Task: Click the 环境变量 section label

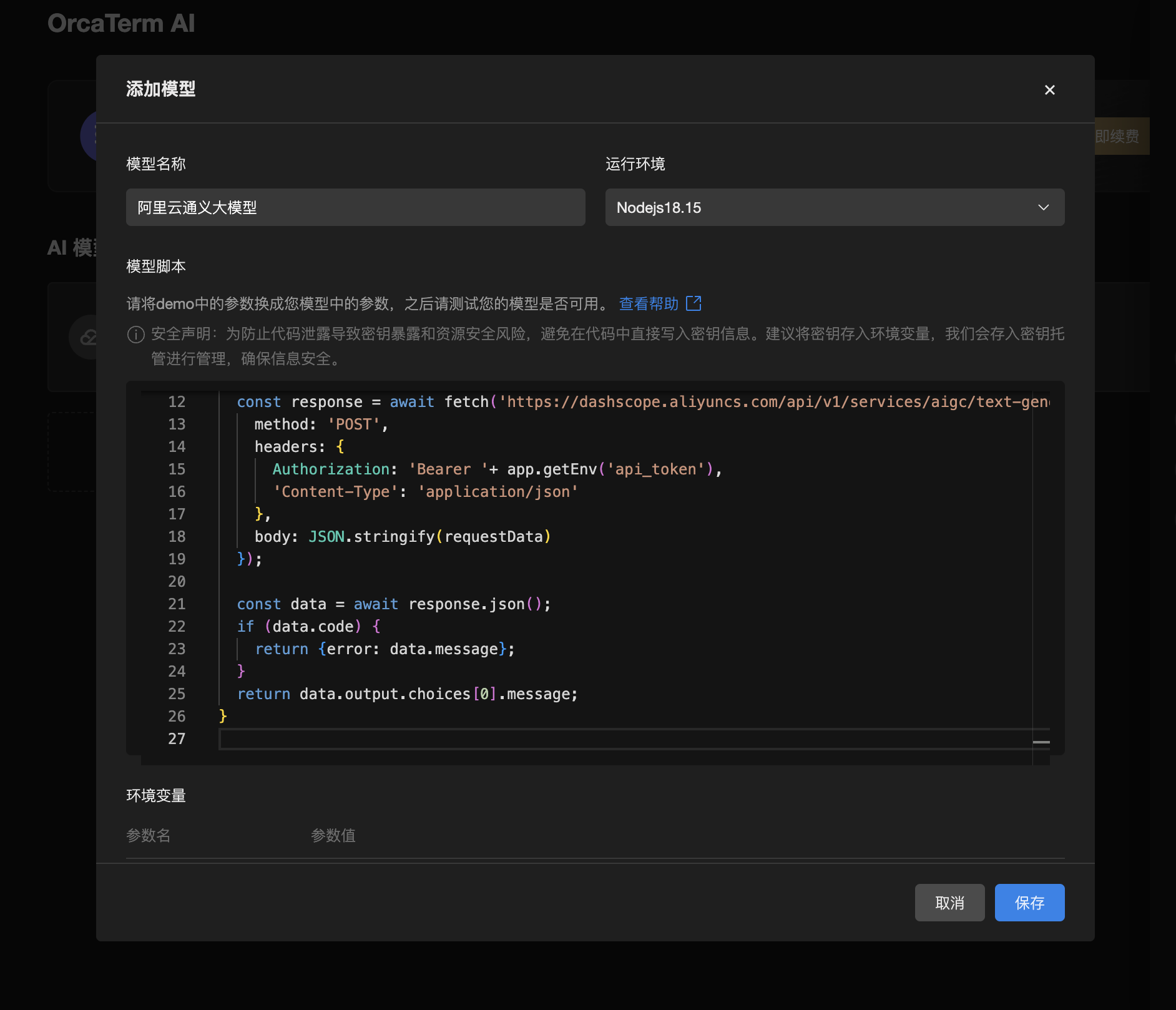Action: [156, 796]
